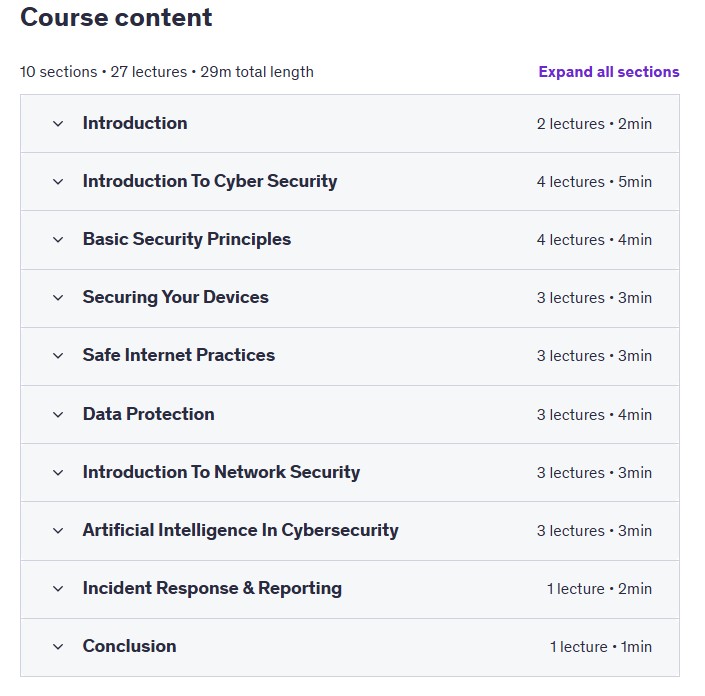Viewport: 705px width, 696px height.
Task: Open Artificial Intelligence In Cybersecurity chevron
Action: click(58, 531)
